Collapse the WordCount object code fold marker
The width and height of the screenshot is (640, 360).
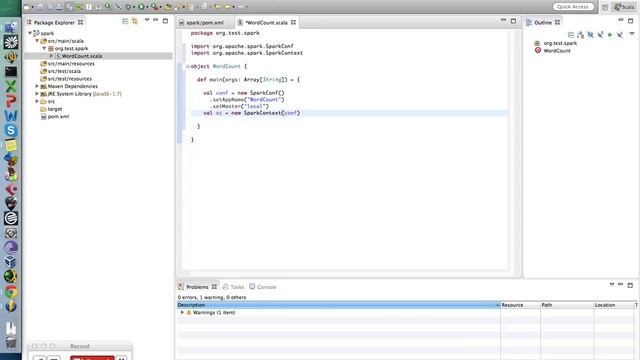click(x=187, y=66)
